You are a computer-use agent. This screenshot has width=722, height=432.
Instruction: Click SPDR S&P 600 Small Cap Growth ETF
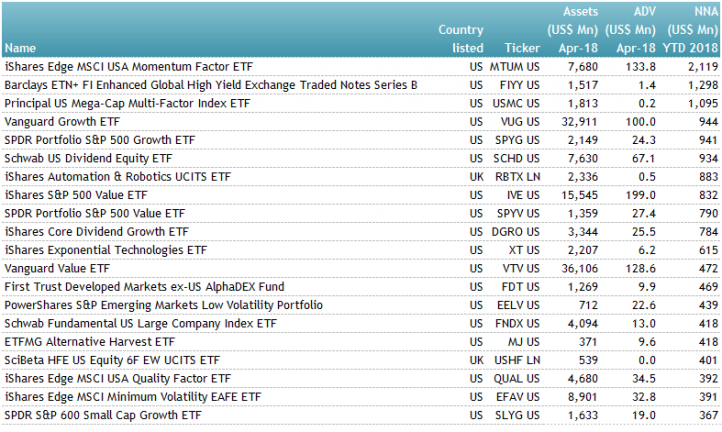[102, 415]
